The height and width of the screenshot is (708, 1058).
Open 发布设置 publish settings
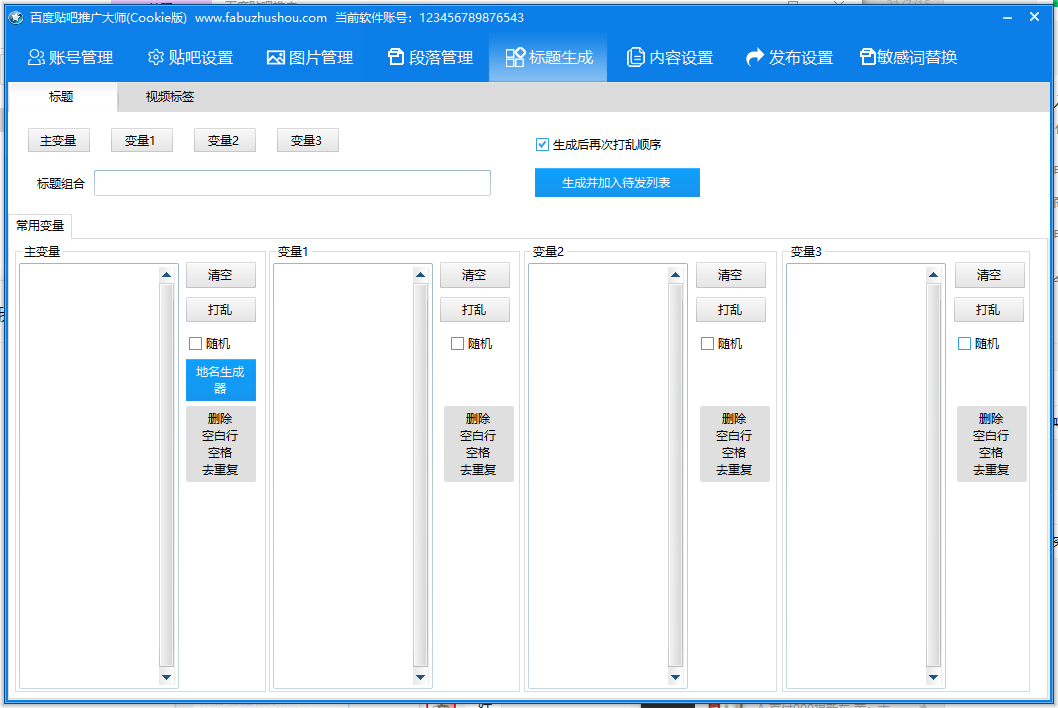[790, 57]
